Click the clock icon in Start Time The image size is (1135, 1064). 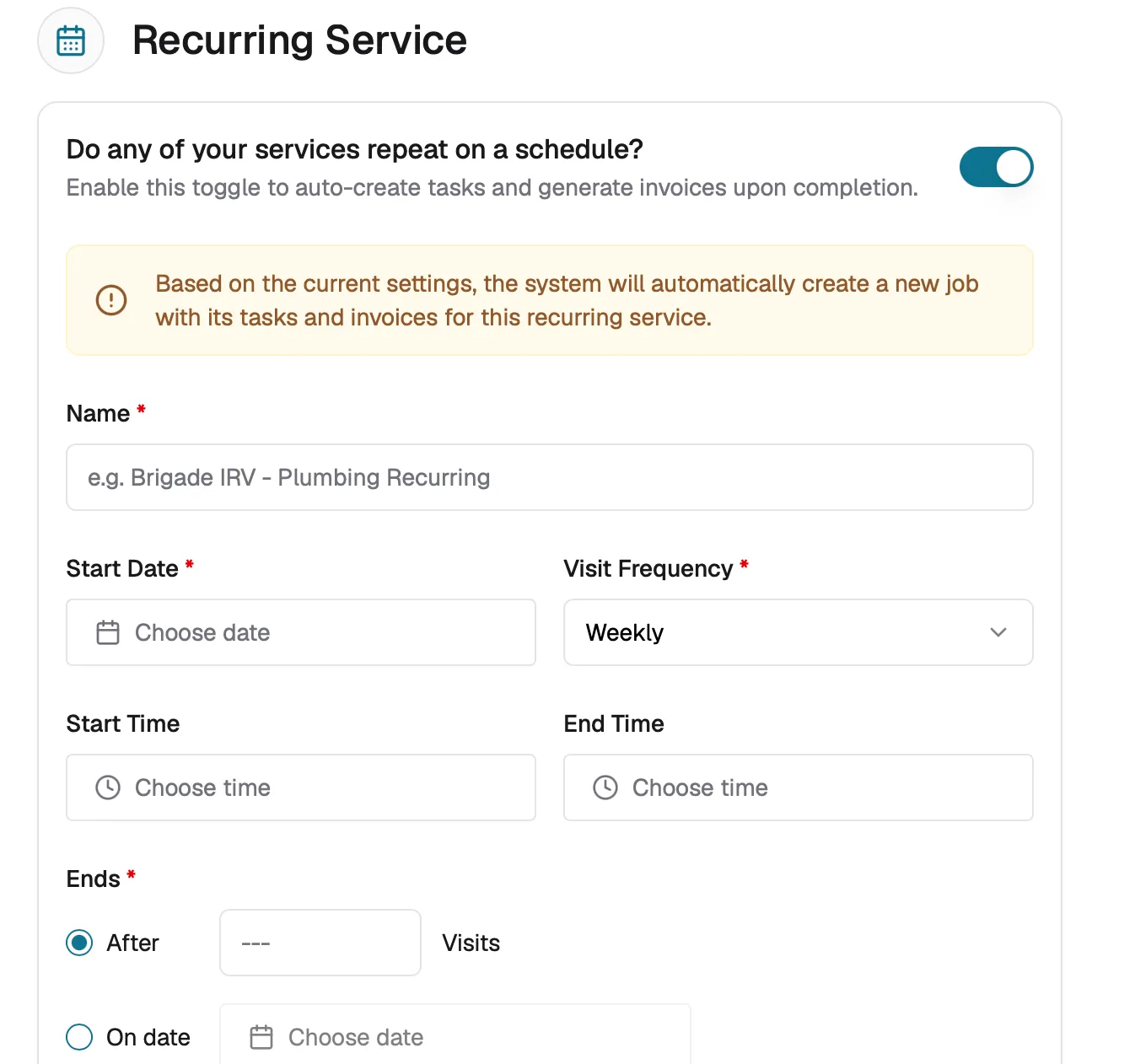[x=108, y=787]
